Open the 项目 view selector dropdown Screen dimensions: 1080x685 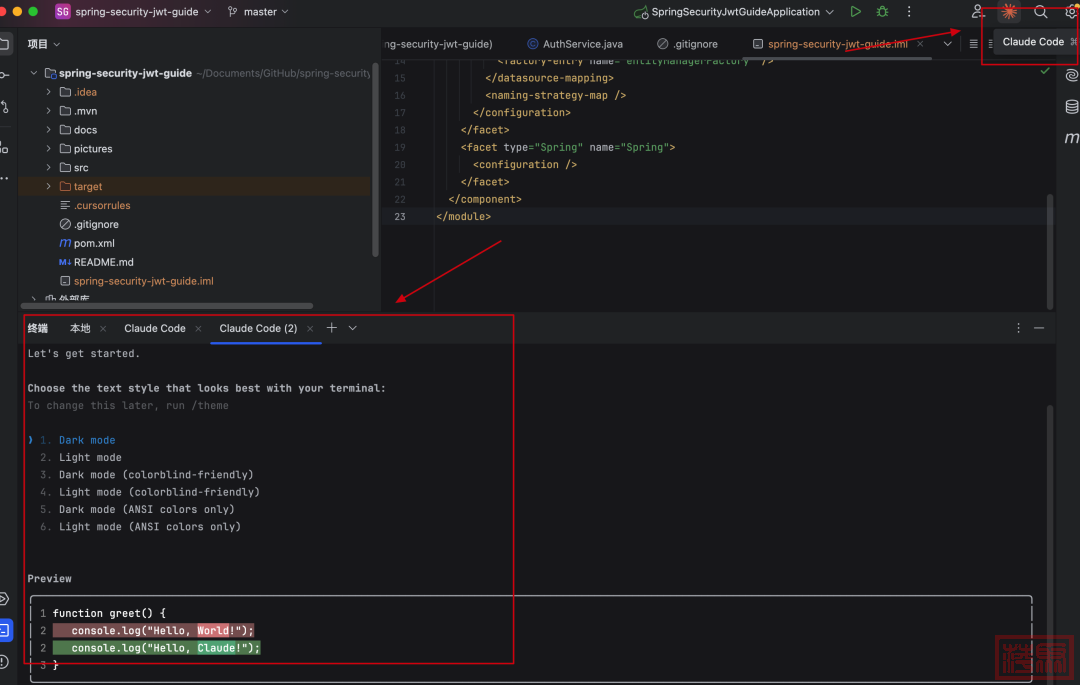43,44
